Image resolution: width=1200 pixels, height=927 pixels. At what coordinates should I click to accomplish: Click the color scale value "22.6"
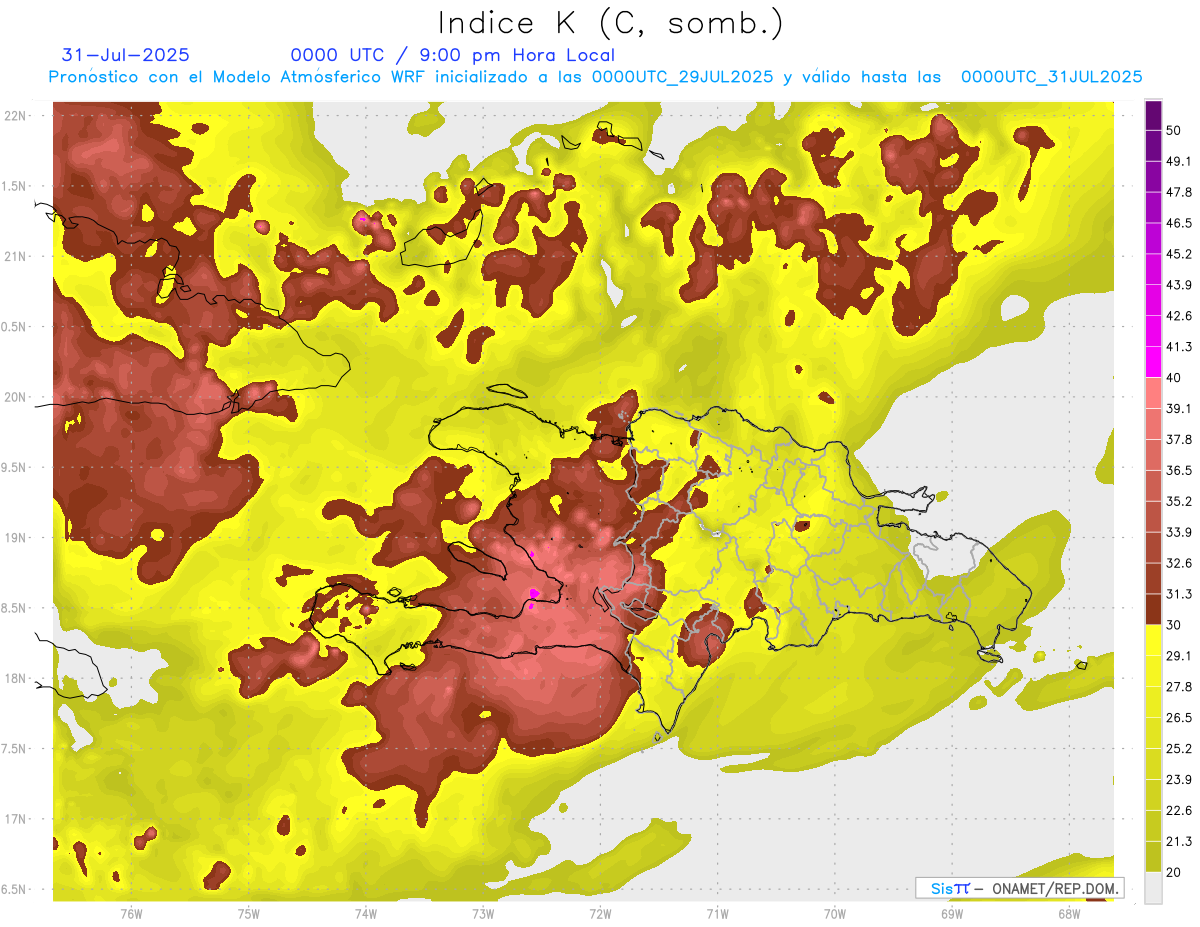1178,811
